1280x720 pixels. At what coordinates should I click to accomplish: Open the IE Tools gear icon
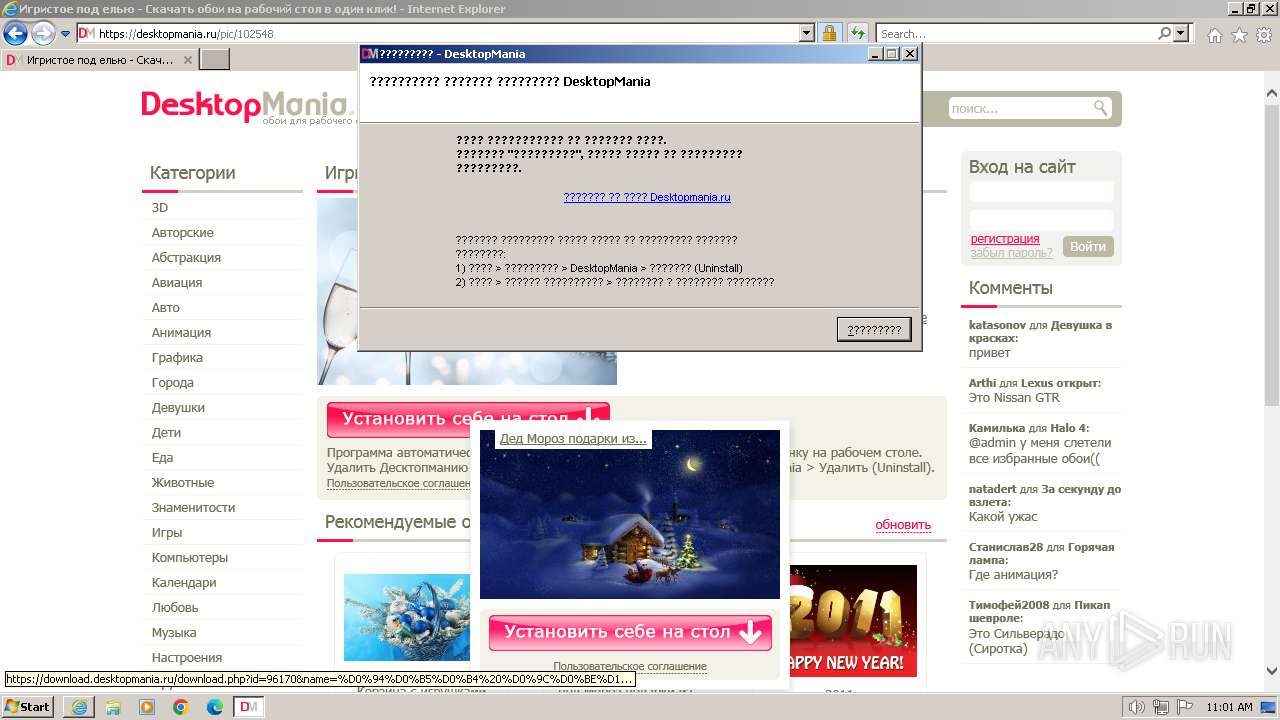(x=1264, y=35)
